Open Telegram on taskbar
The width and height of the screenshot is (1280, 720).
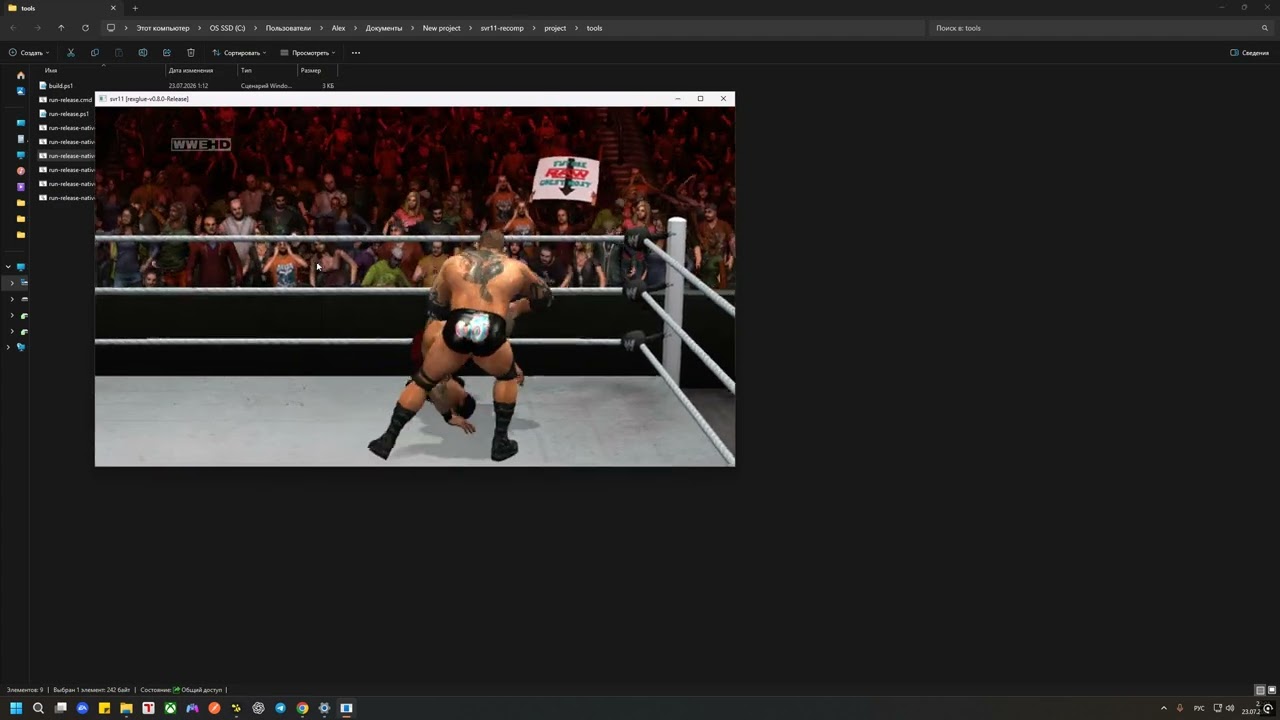pos(280,708)
